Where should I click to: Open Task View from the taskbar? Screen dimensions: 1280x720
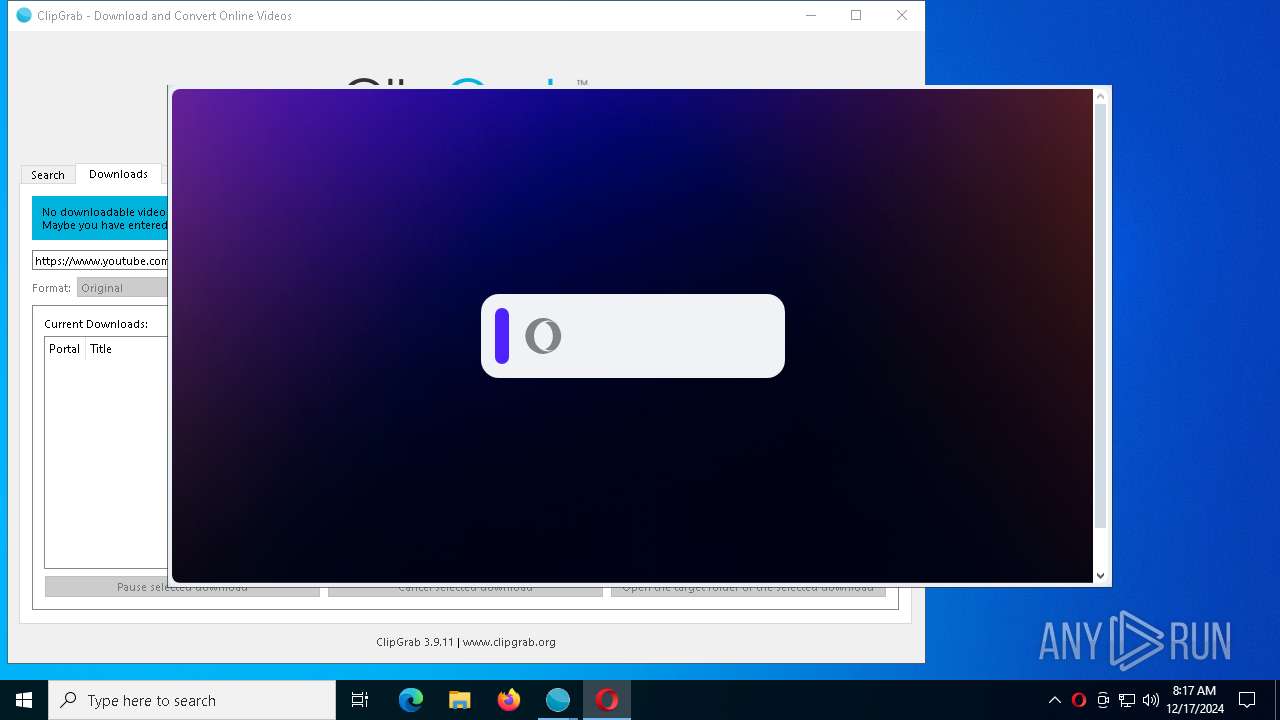[360, 700]
